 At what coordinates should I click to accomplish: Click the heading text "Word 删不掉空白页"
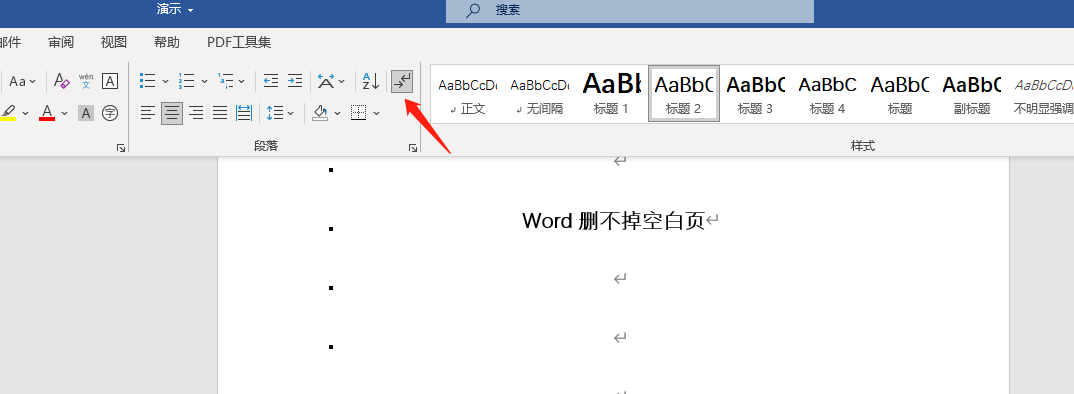613,221
